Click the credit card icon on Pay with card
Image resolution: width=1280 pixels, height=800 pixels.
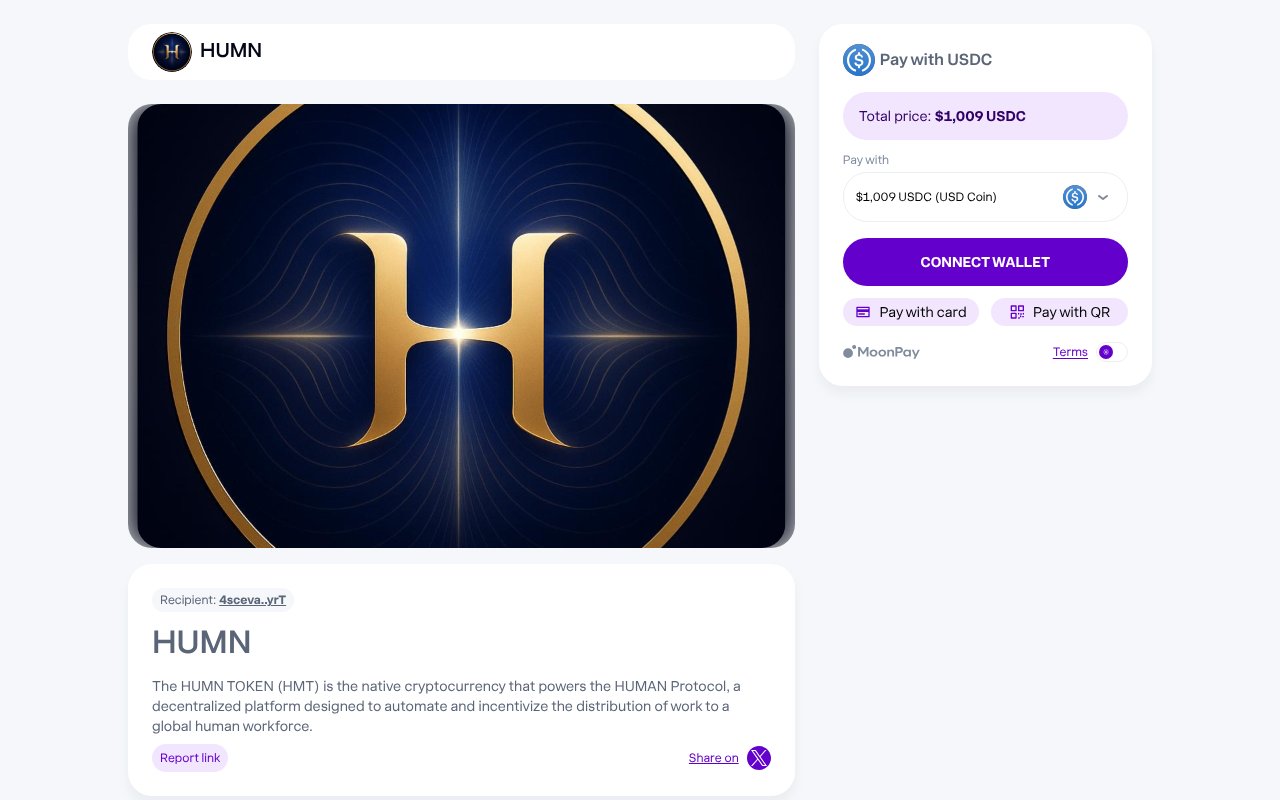(x=862, y=312)
